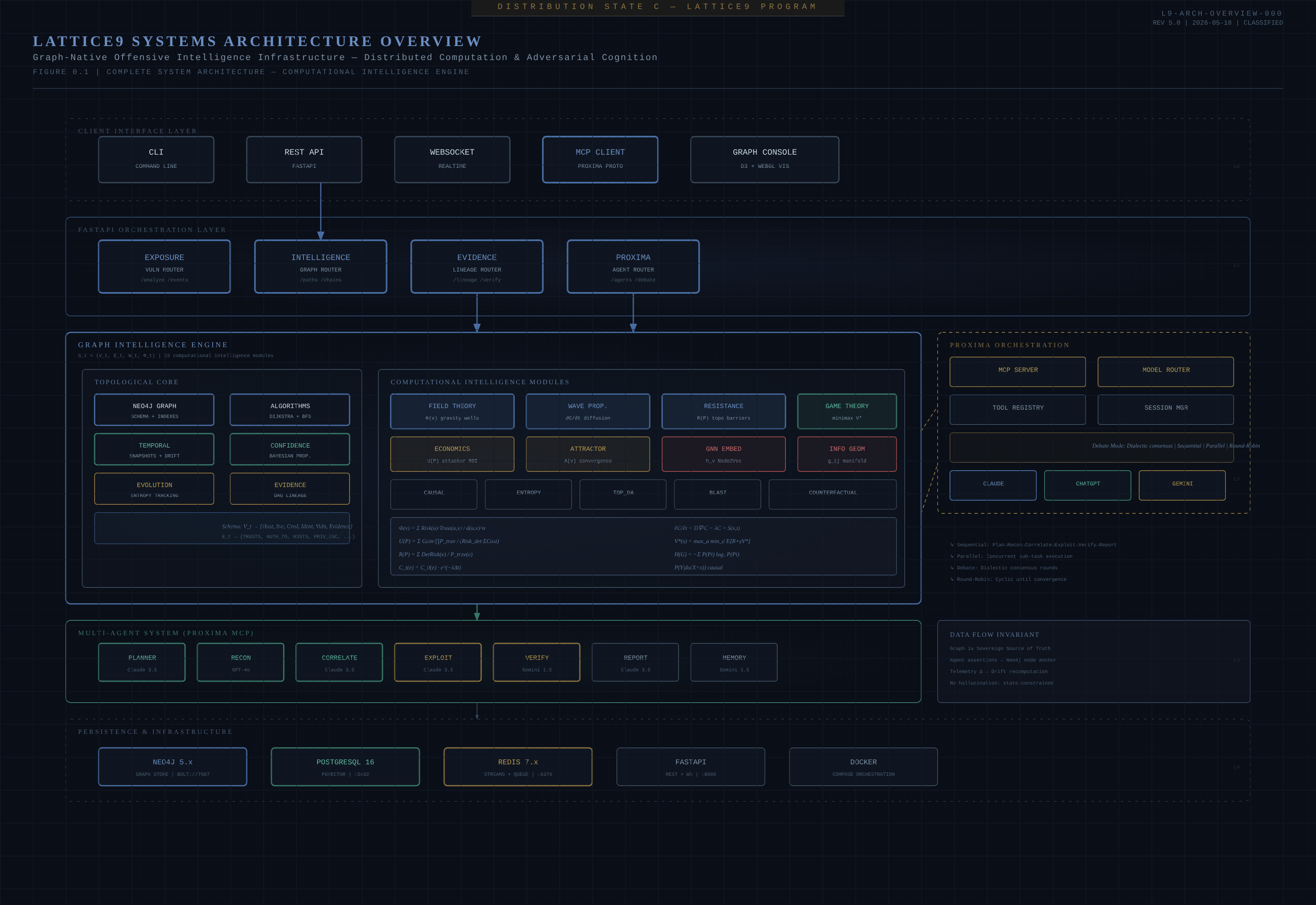This screenshot has height=905, width=1316.
Task: Select the GNN EMBED module
Action: (x=724, y=454)
